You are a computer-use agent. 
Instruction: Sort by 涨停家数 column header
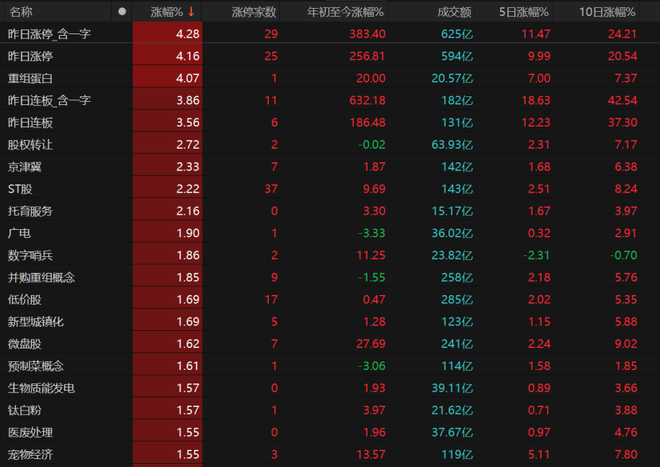tap(254, 12)
